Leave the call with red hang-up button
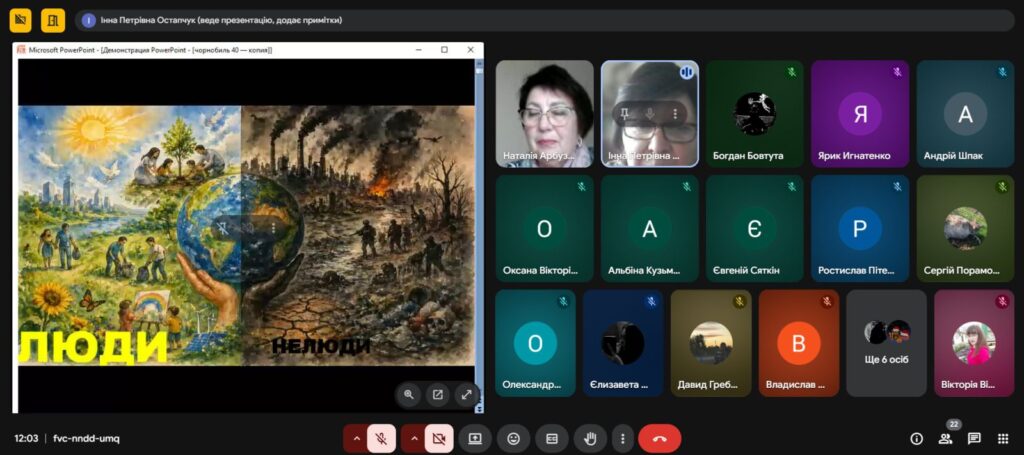This screenshot has height=455, width=1024. tap(659, 438)
